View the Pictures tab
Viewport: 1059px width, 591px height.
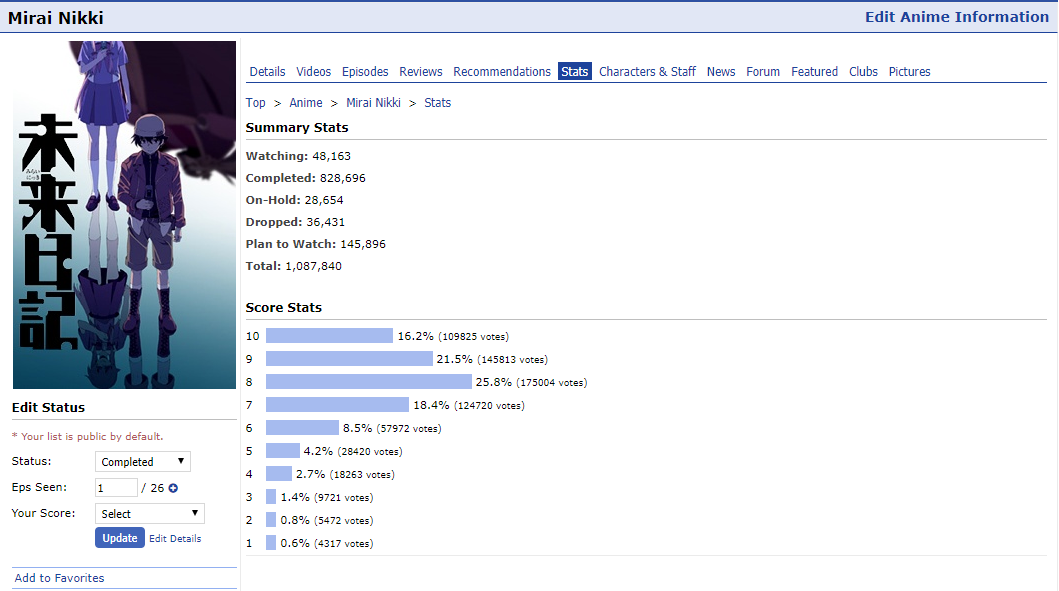[x=909, y=72]
